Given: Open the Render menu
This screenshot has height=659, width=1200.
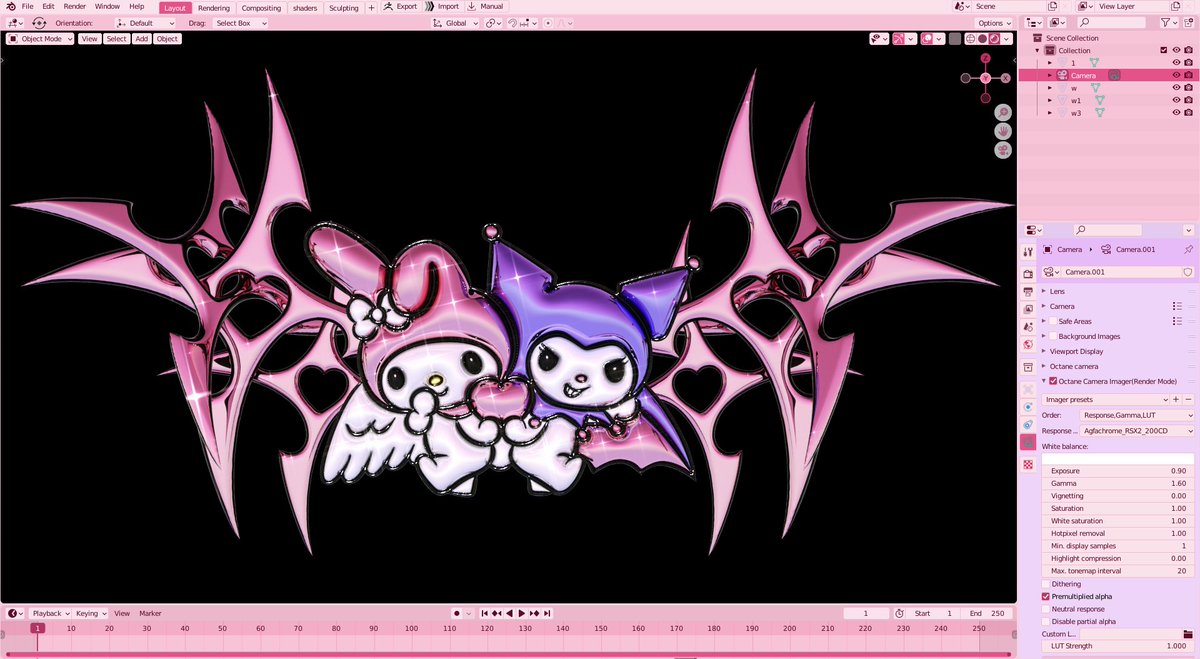Looking at the screenshot, I should tap(75, 6).
